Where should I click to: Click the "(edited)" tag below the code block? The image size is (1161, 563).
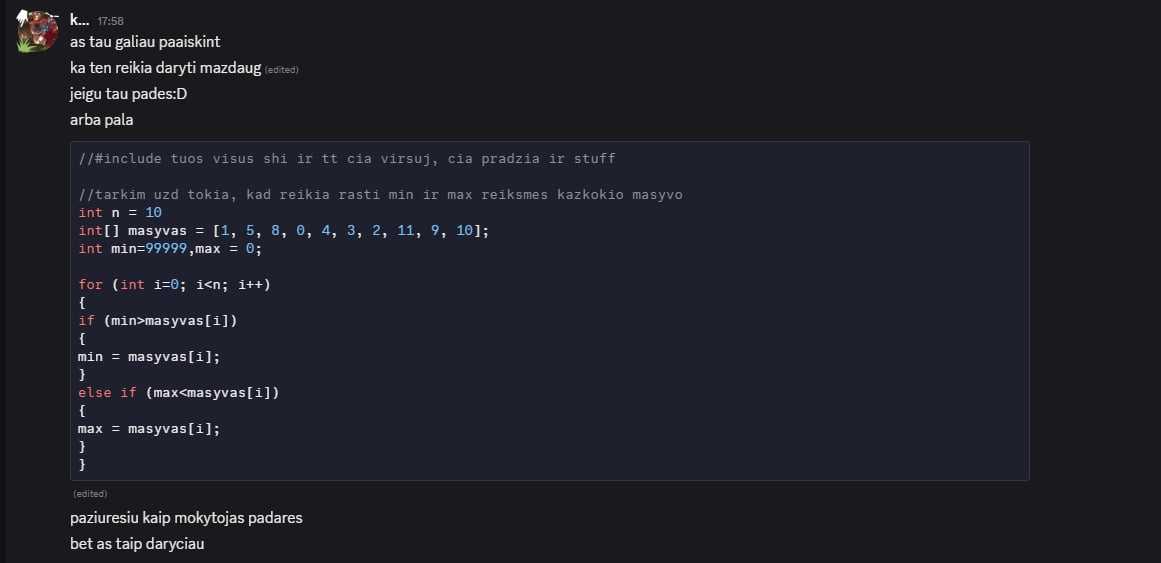coord(90,494)
